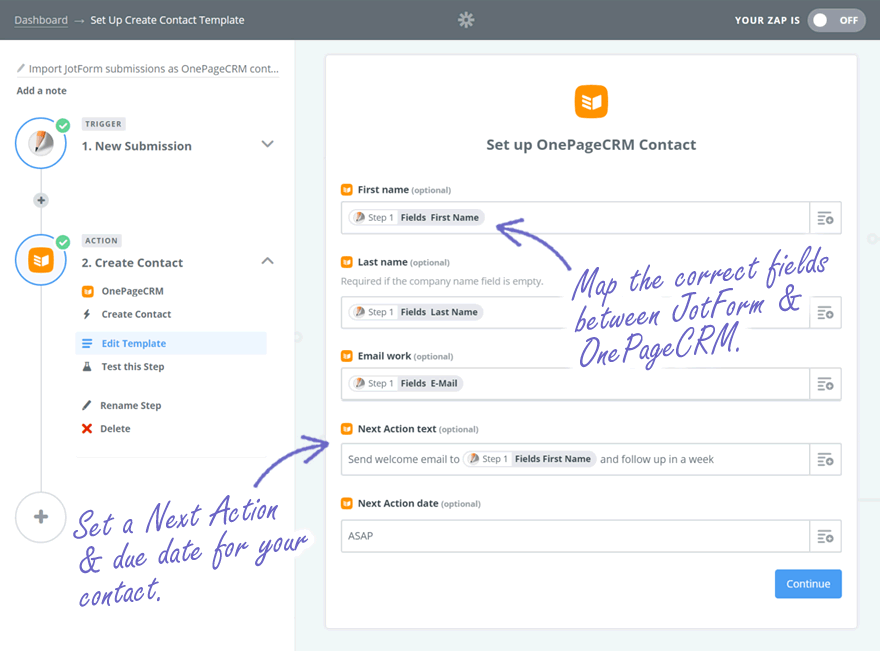This screenshot has width=880, height=651.
Task: Click the Create Contact lightning bolt icon
Action: coord(87,314)
